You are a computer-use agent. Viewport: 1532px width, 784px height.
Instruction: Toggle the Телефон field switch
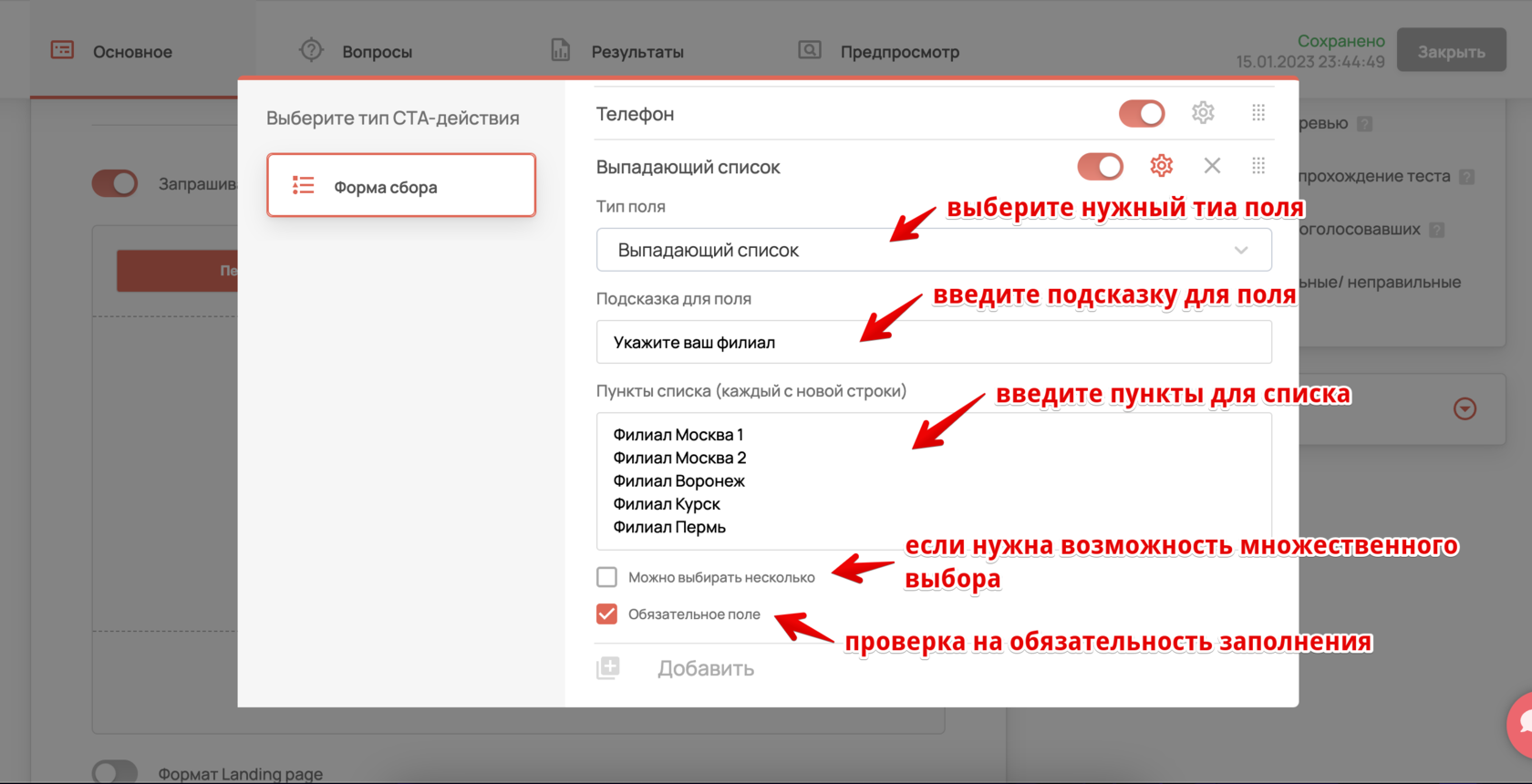coord(1142,113)
